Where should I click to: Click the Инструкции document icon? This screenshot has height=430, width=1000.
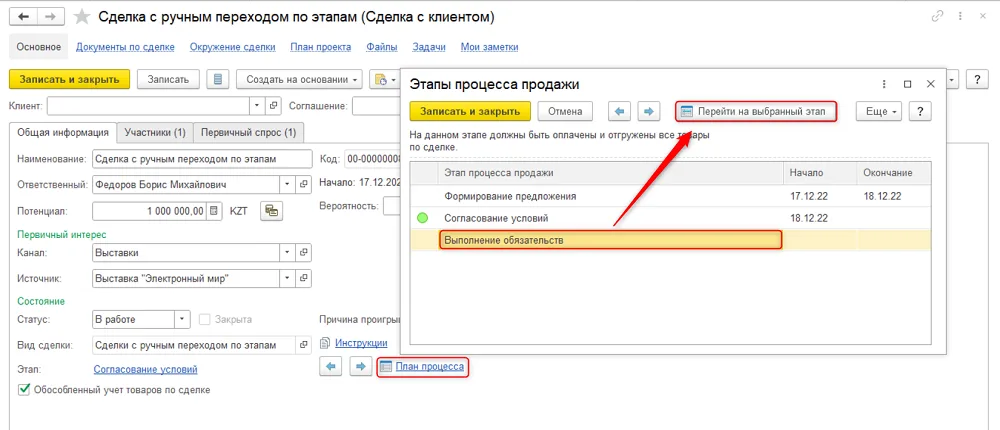click(326, 343)
